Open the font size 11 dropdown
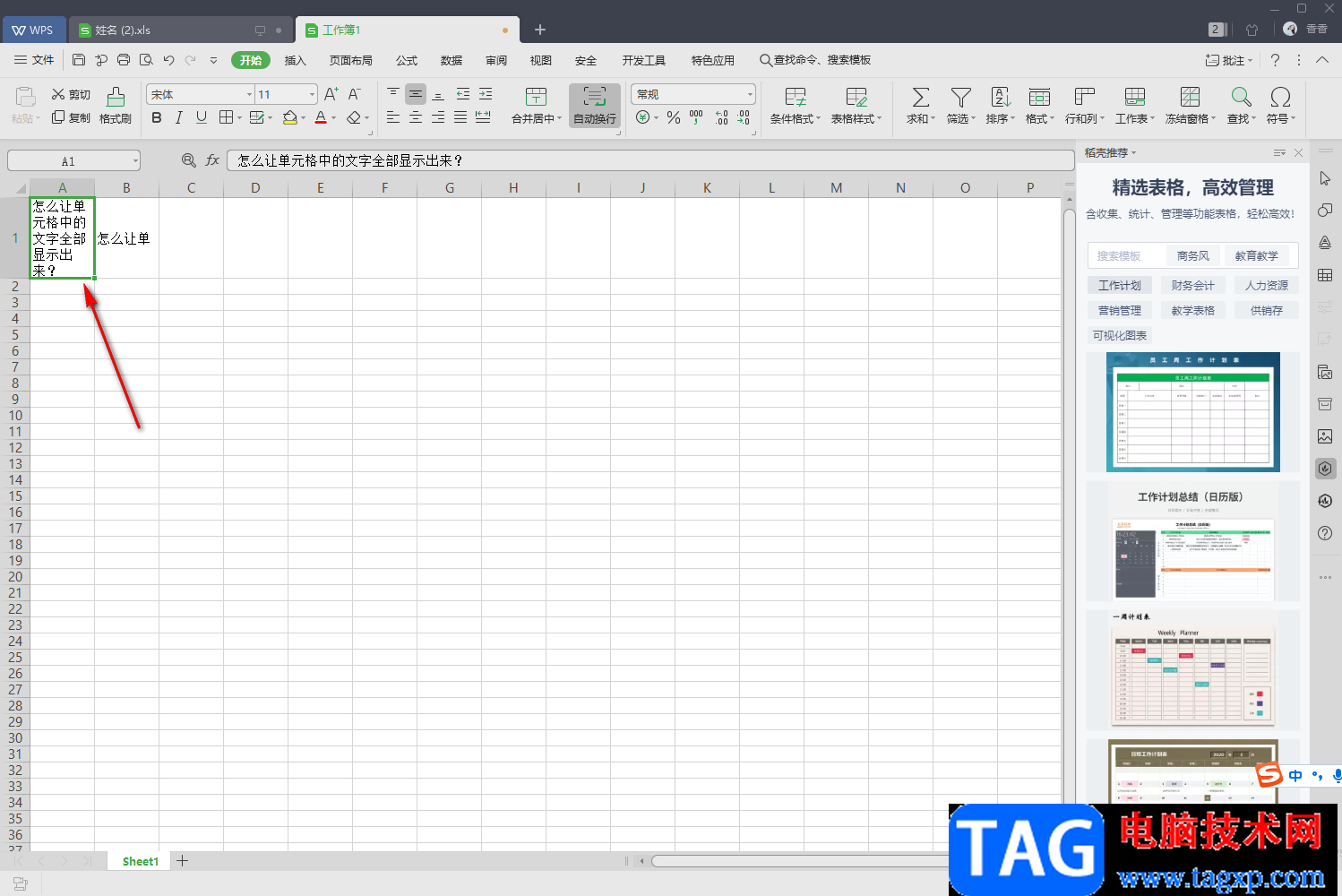 click(x=312, y=94)
